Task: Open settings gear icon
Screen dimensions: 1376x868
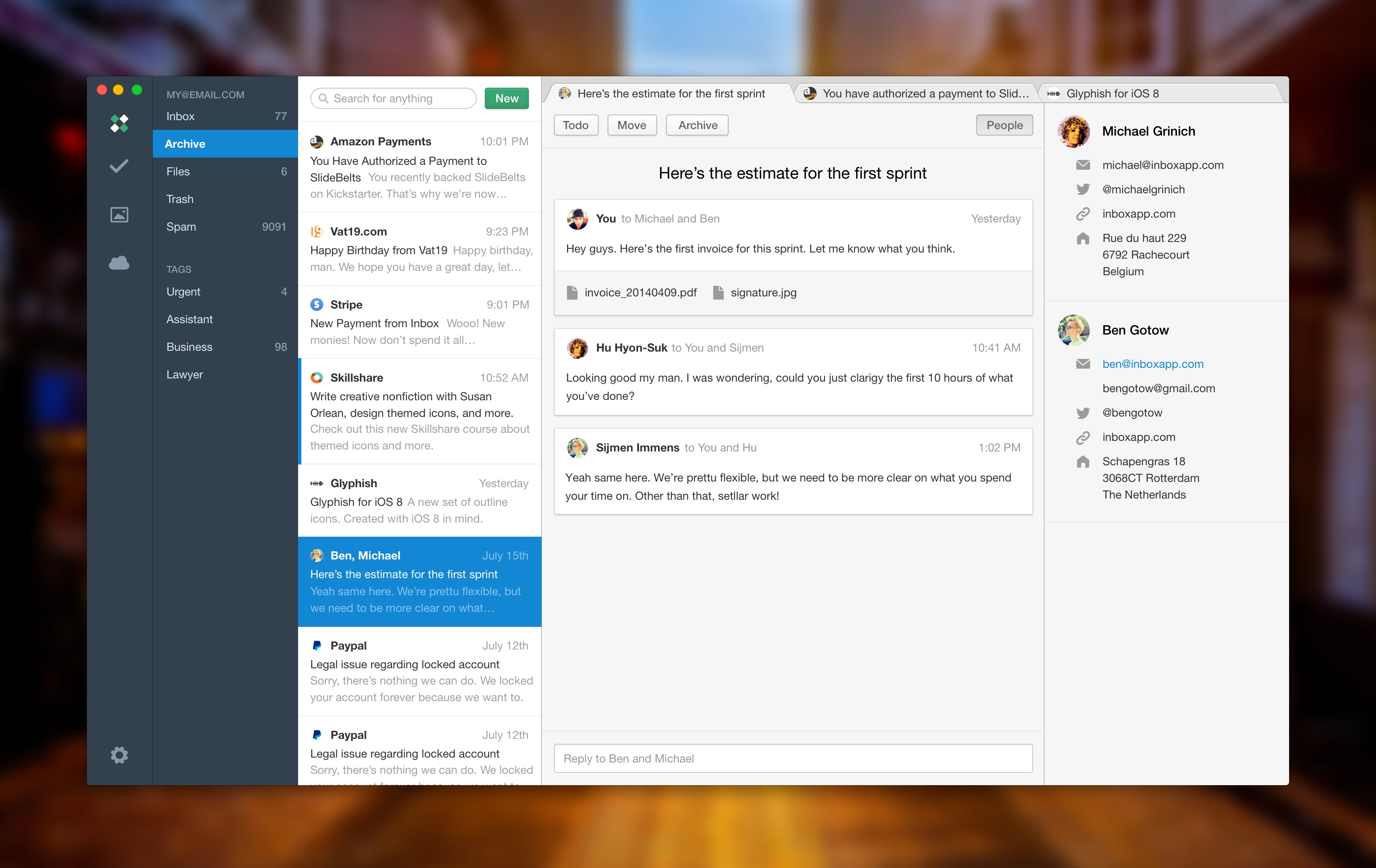Action: pyautogui.click(x=119, y=755)
